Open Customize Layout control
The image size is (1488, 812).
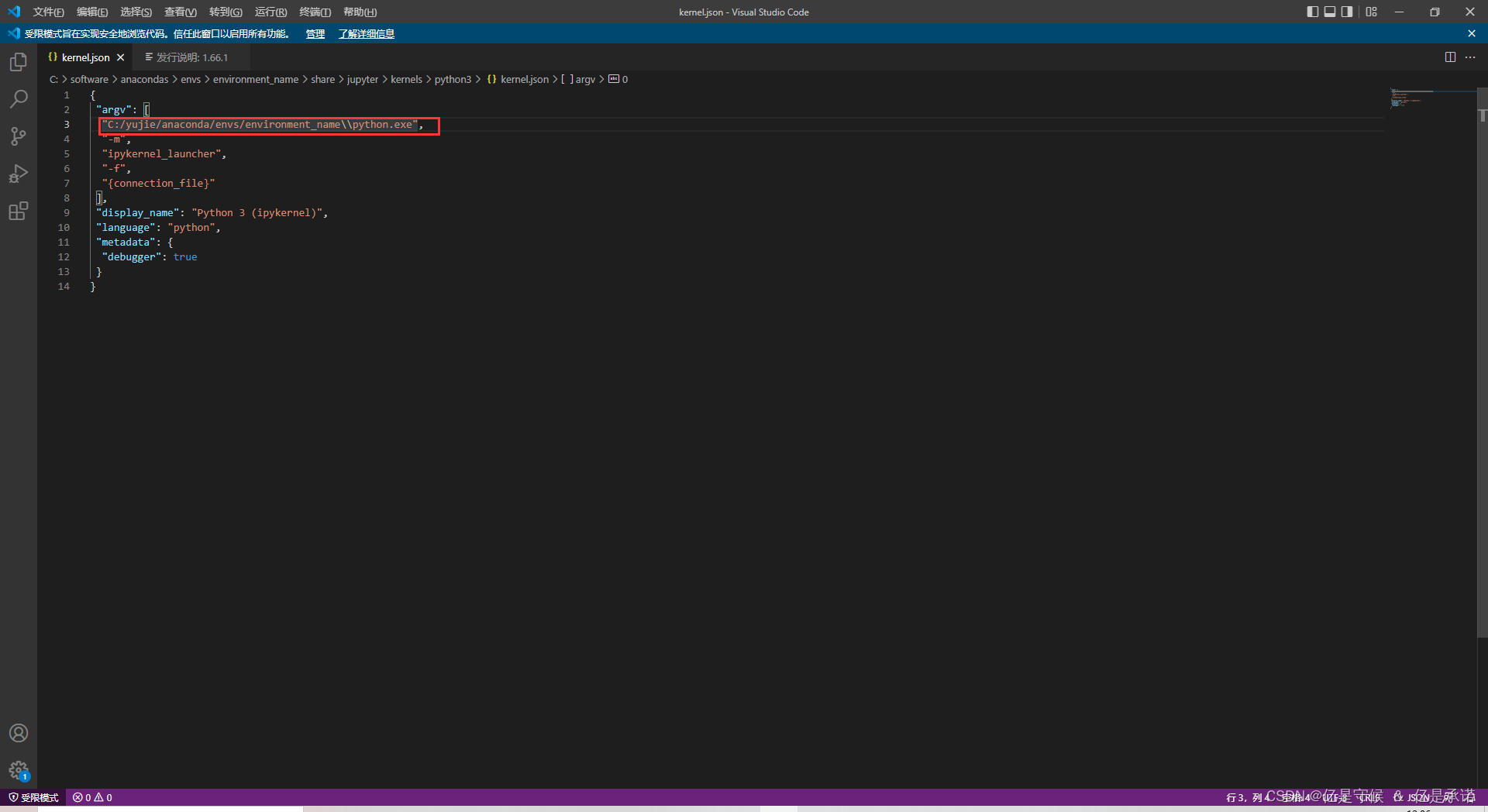(1372, 12)
